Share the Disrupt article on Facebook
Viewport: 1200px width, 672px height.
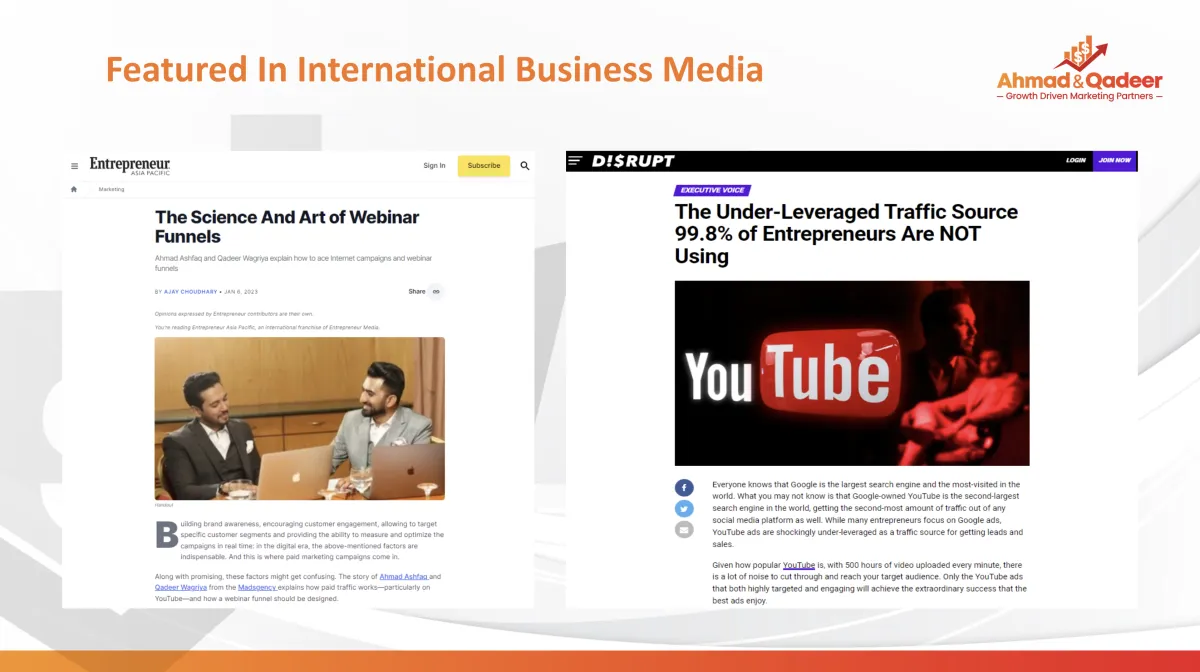pos(684,488)
